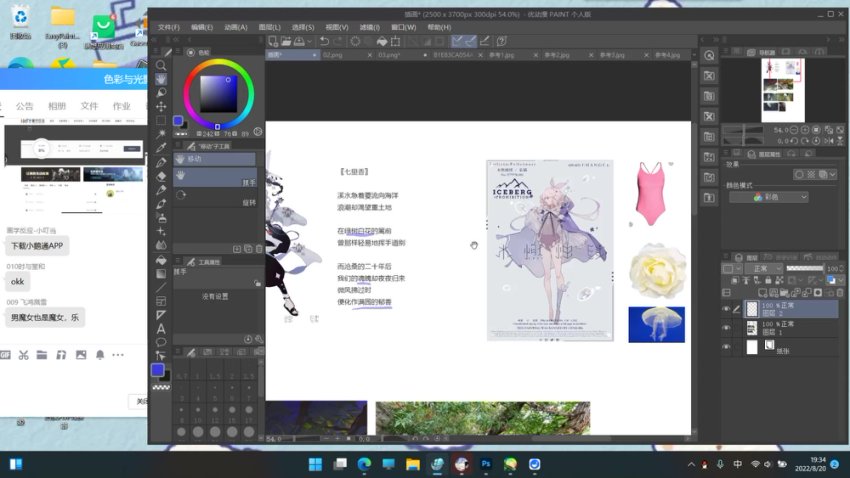The image size is (850, 478).
Task: Select the magnifier zoom tool
Action: click(x=161, y=65)
